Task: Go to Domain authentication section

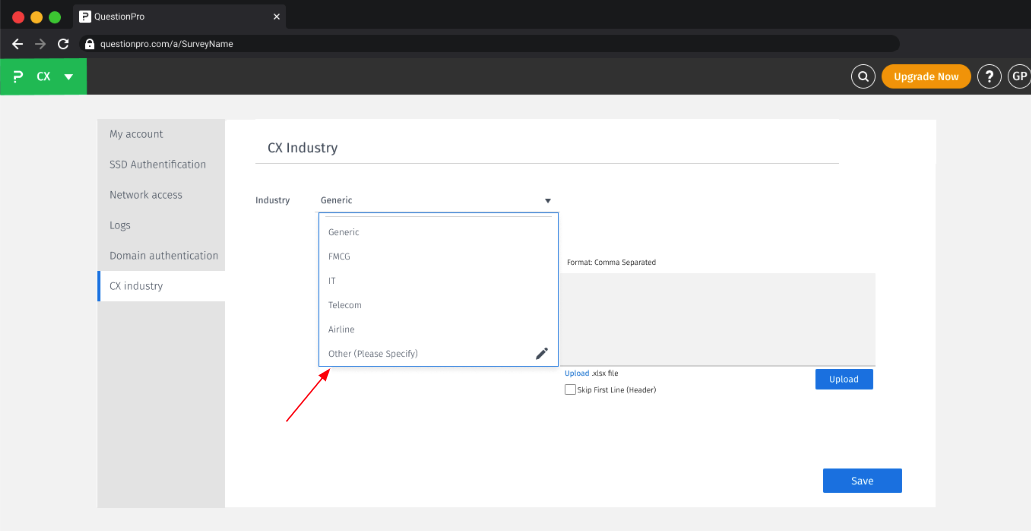Action: coord(163,256)
